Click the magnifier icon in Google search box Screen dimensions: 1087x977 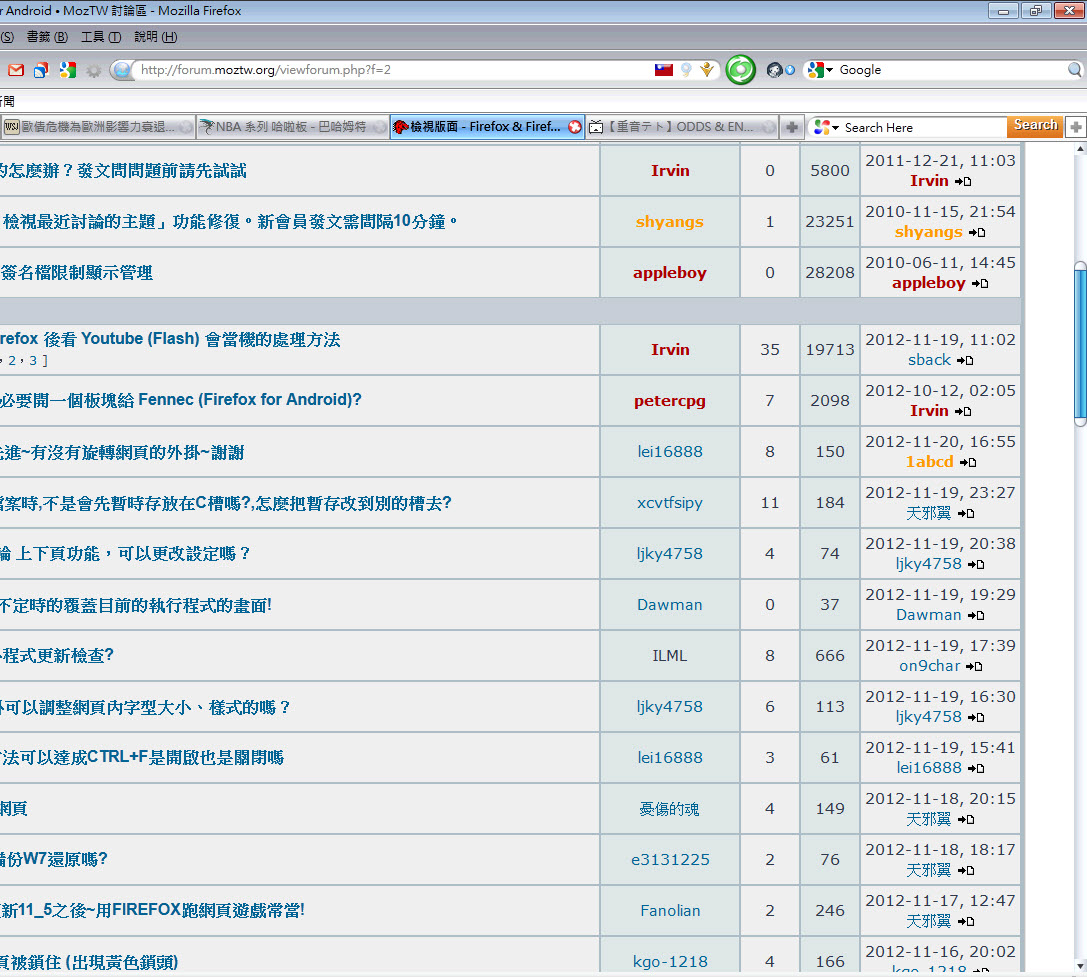point(1074,70)
